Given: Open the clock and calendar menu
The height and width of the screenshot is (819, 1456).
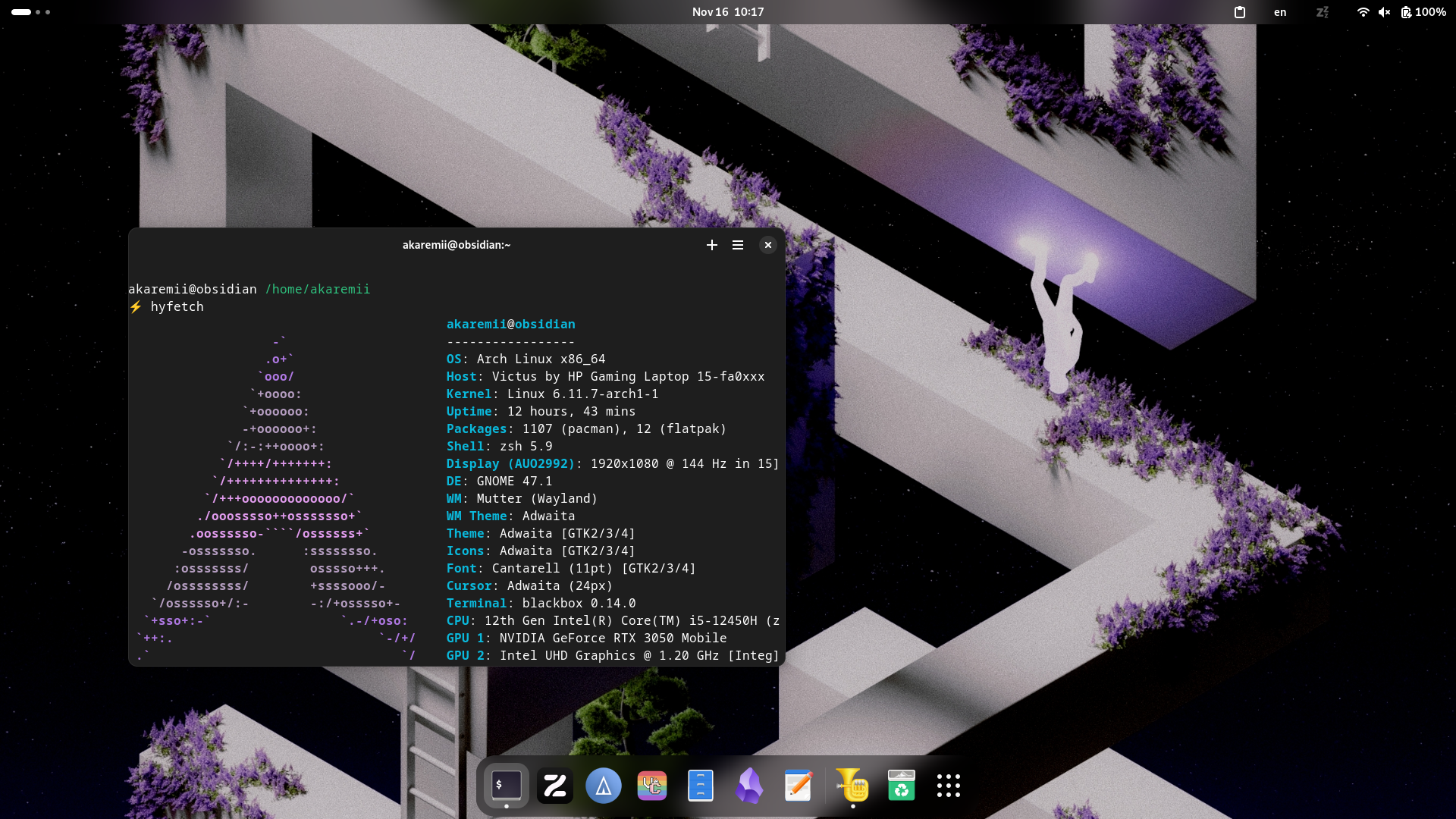Looking at the screenshot, I should click(727, 12).
